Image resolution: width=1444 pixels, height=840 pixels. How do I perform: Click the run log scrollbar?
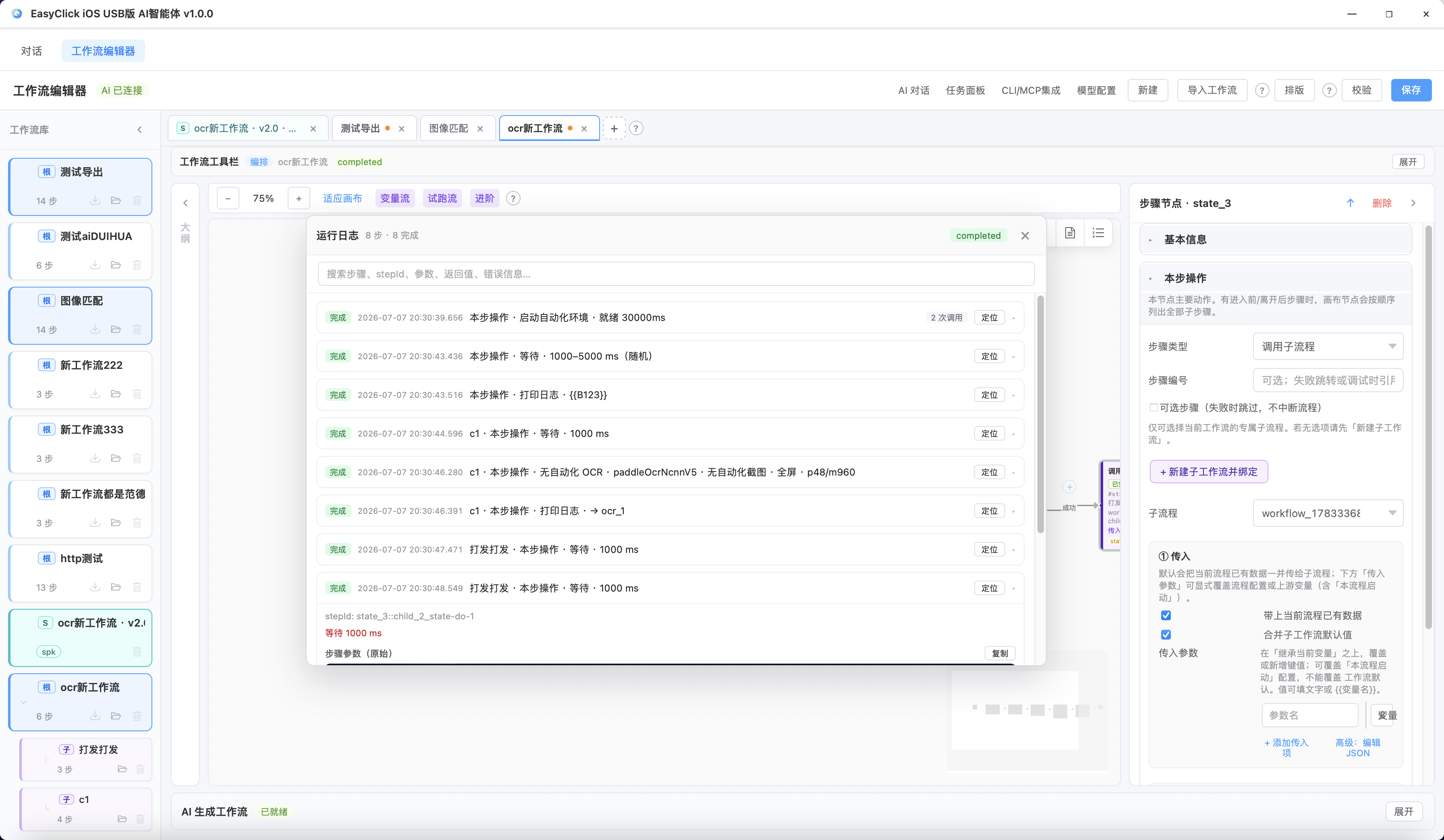point(1040,414)
